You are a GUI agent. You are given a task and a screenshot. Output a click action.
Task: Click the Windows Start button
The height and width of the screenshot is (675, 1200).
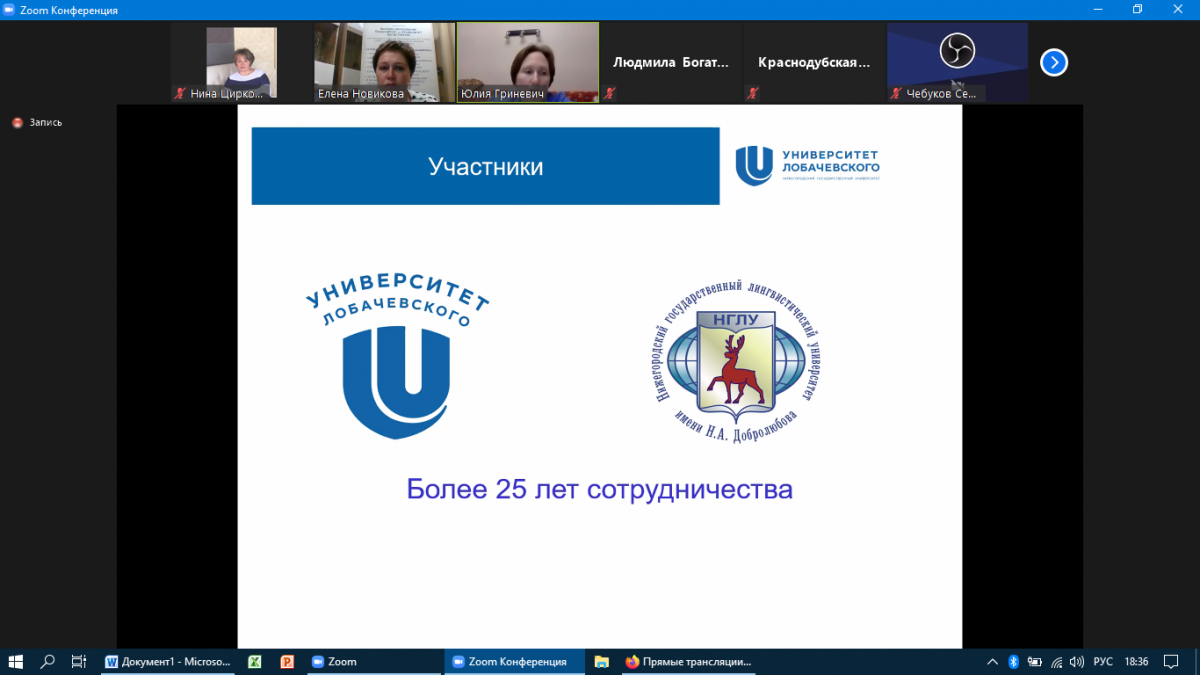[x=16, y=661]
